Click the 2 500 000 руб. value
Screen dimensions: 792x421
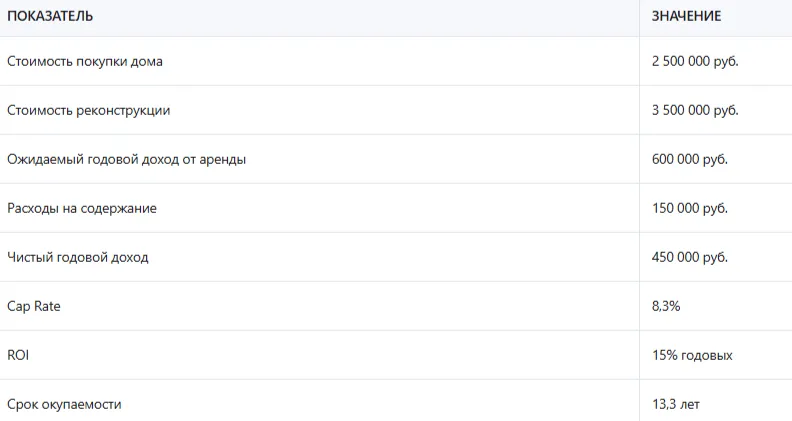(x=695, y=61)
